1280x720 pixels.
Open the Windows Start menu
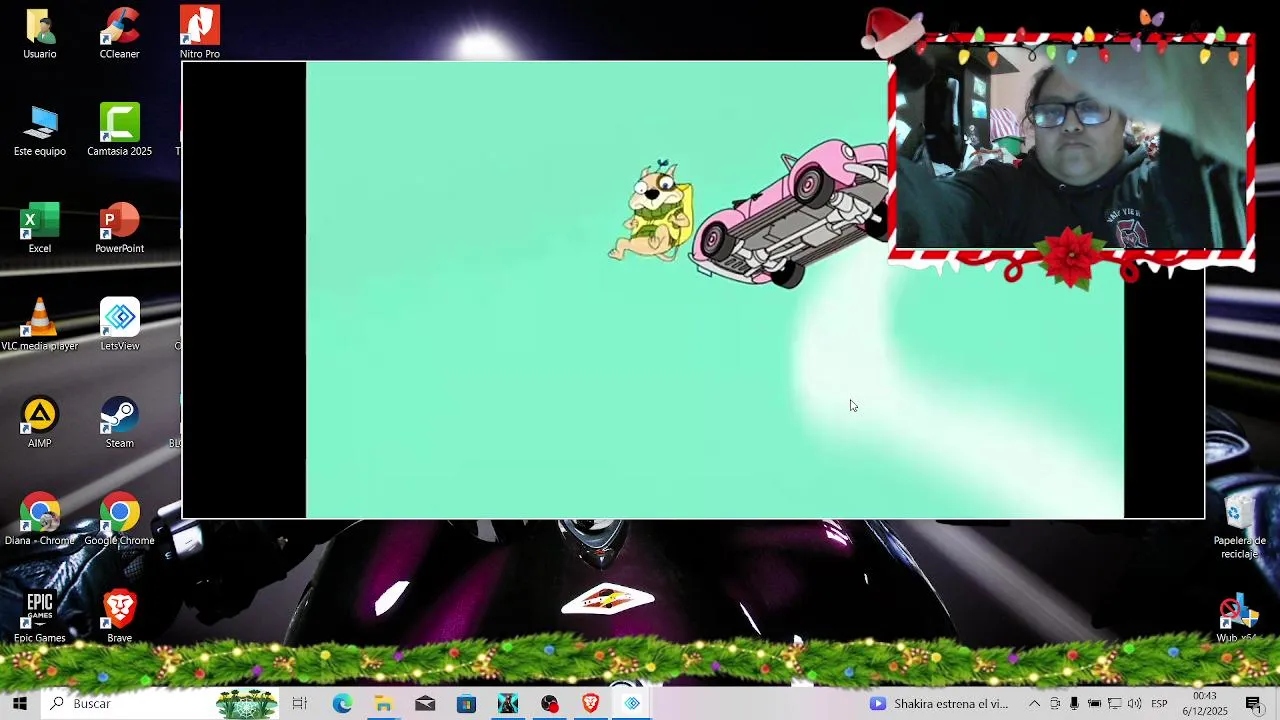[x=19, y=704]
